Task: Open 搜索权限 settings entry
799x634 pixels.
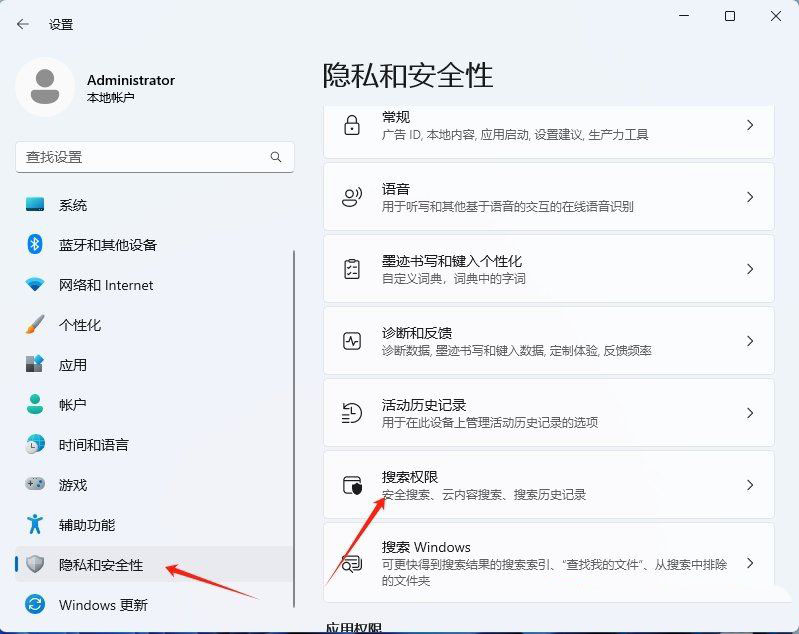Action: [x=548, y=485]
